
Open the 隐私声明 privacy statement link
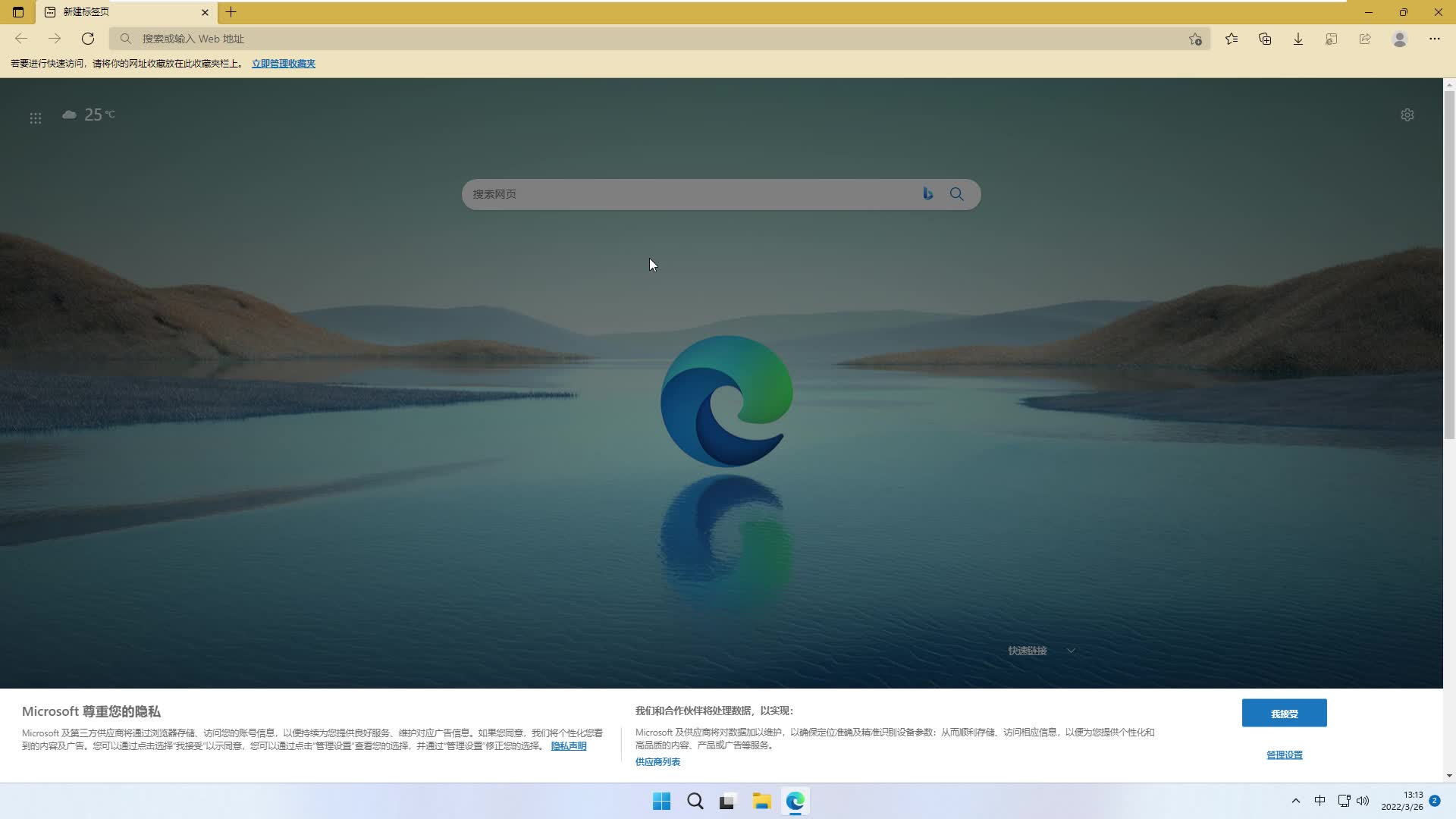pyautogui.click(x=569, y=746)
